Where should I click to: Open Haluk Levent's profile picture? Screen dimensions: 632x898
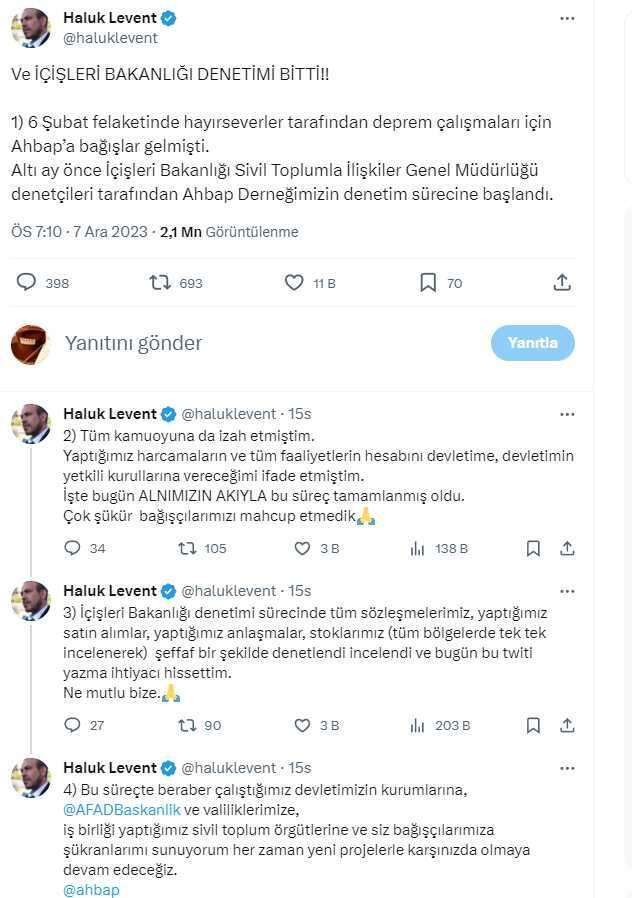click(31, 27)
